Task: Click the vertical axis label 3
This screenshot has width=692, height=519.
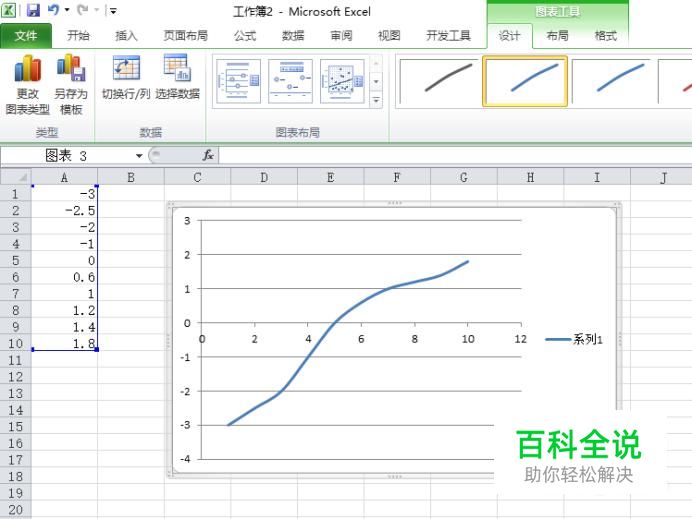Action: click(x=187, y=221)
